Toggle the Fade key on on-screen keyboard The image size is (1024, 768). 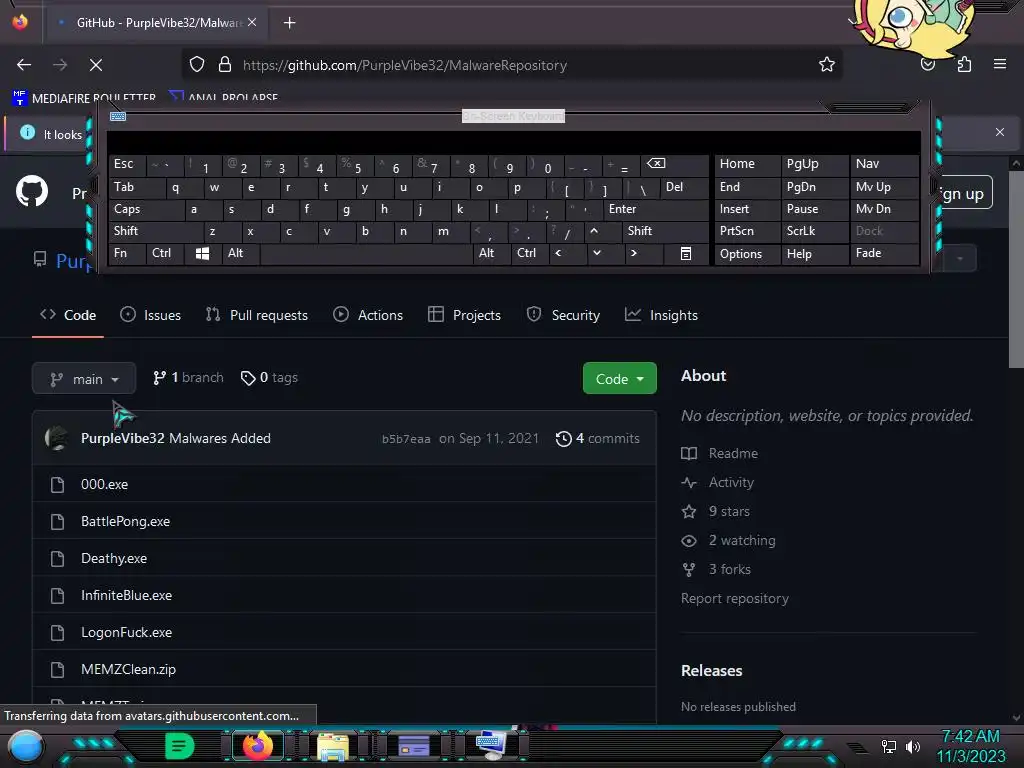coord(884,253)
